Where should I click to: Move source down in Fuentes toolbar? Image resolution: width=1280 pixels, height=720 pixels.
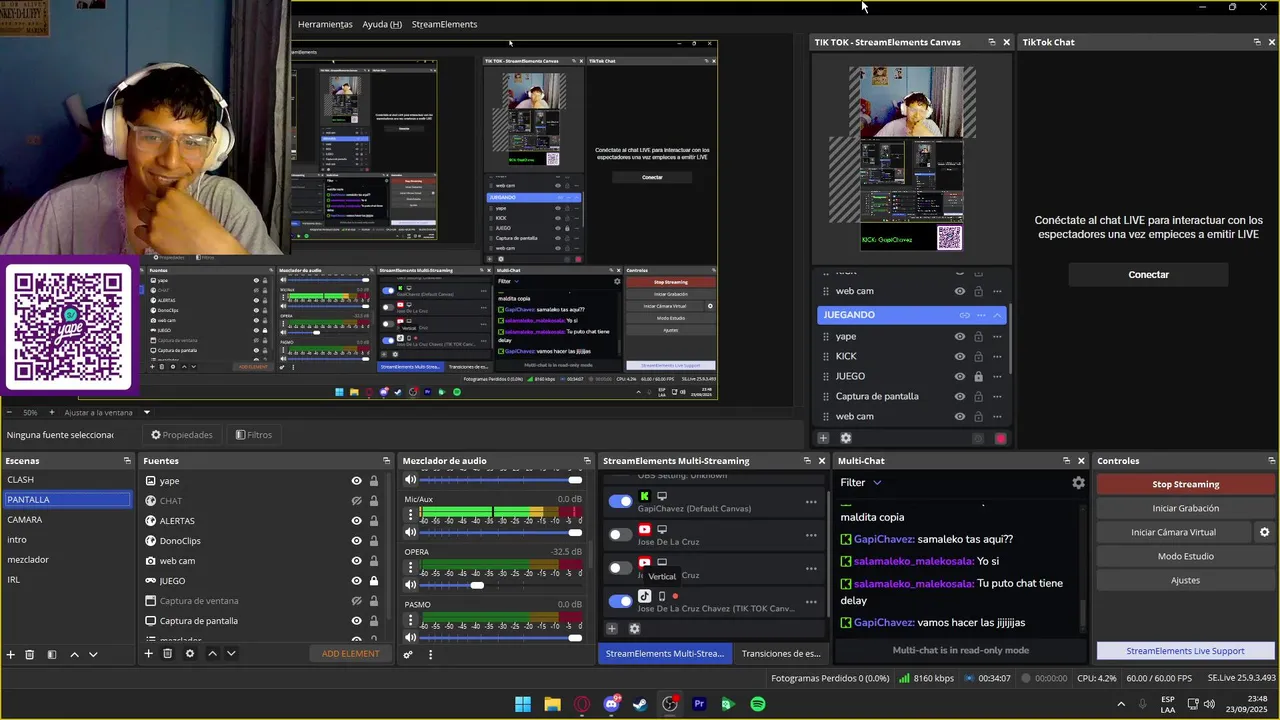231,653
